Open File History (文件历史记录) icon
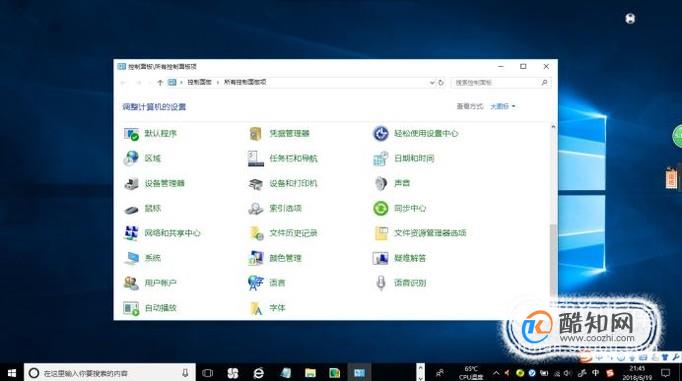 [x=256, y=233]
